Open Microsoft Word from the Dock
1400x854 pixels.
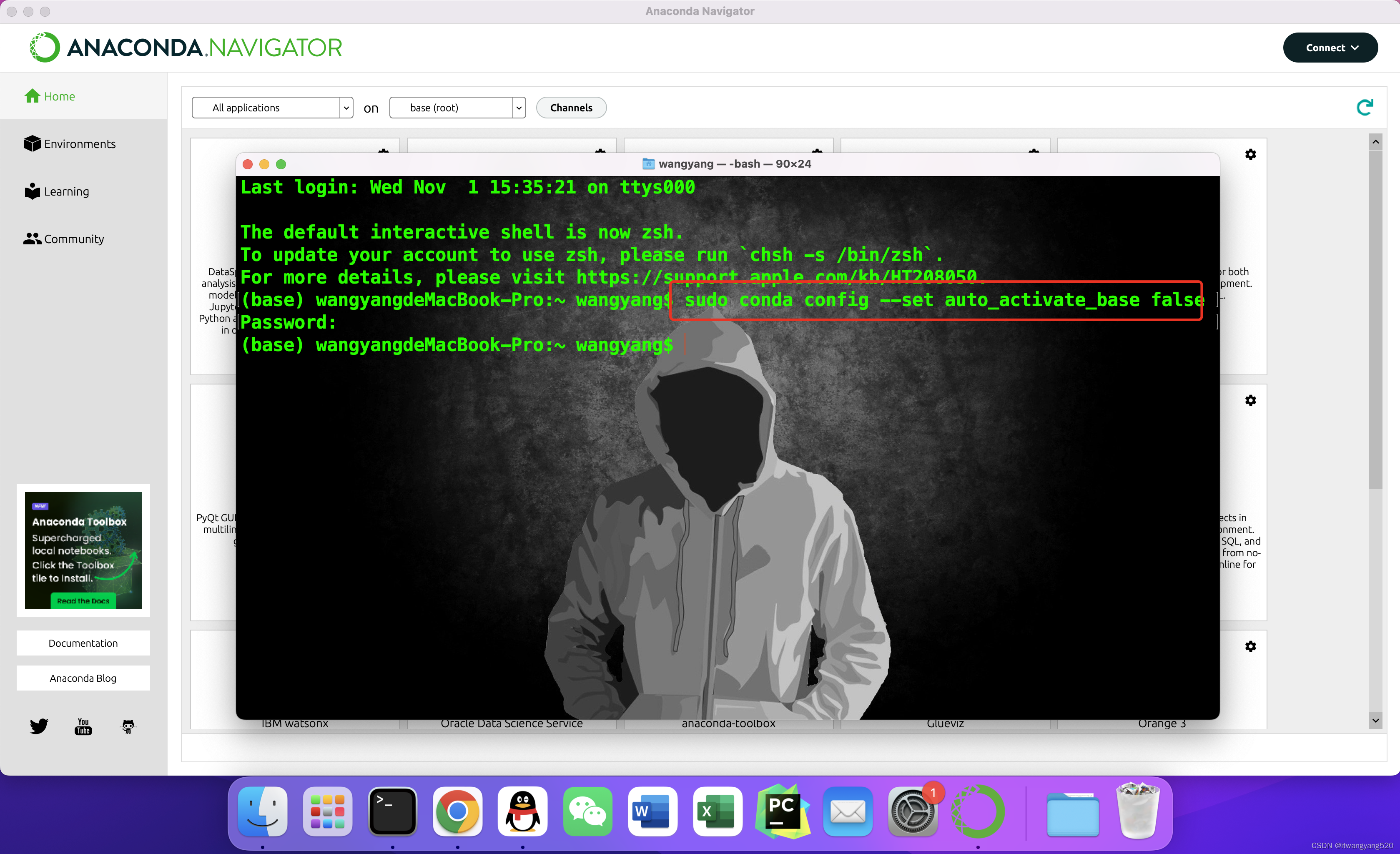click(x=652, y=811)
